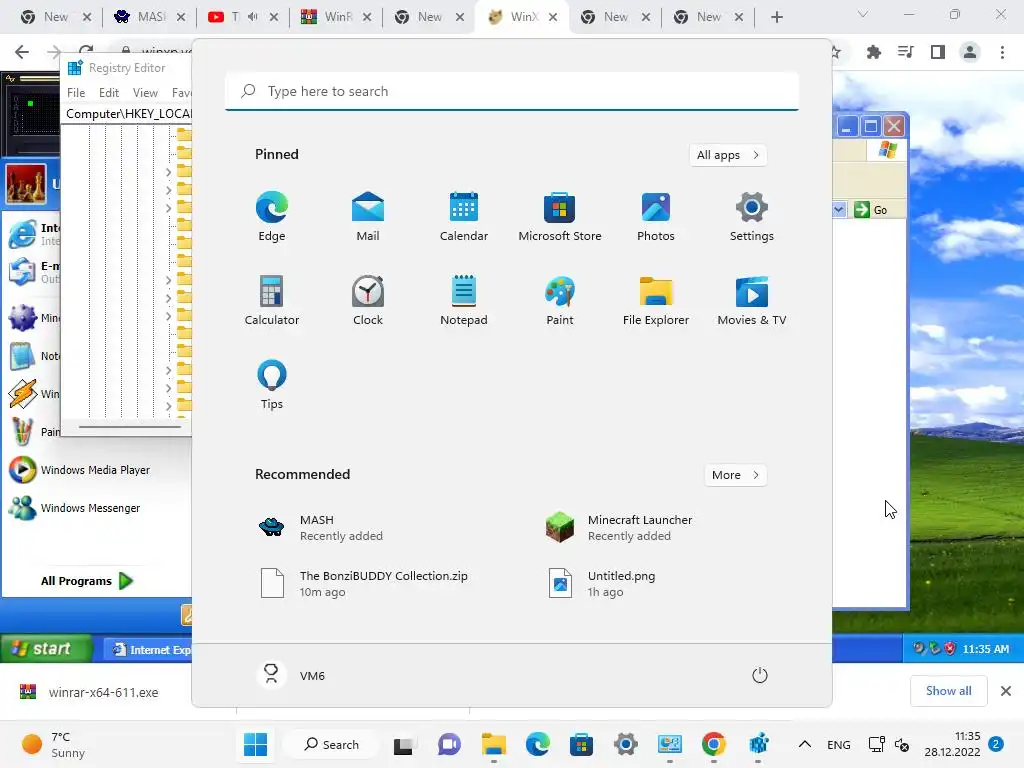Viewport: 1024px width, 768px height.
Task: Show hidden tray icons chevron
Action: pos(805,744)
